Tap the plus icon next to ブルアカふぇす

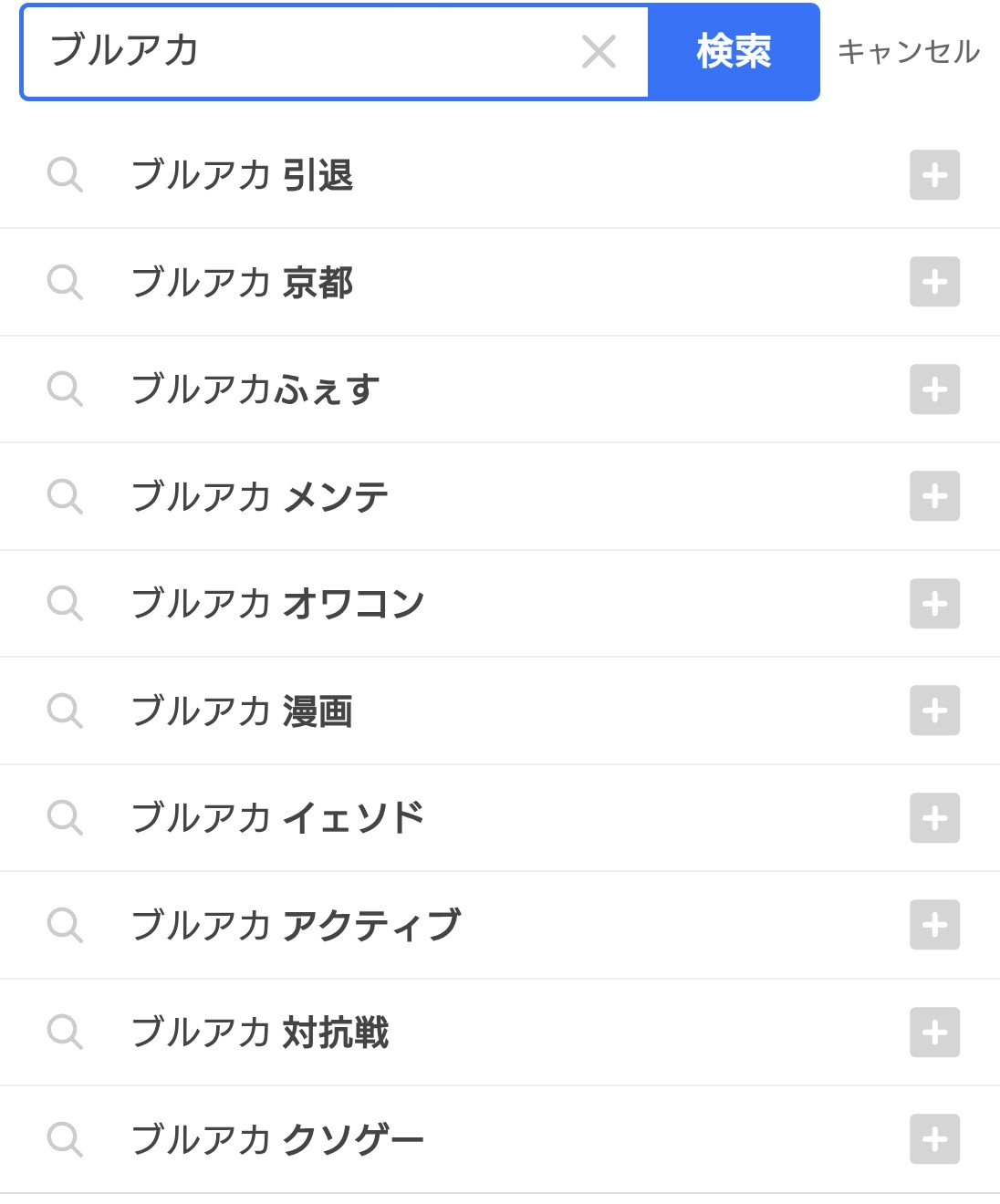[934, 389]
